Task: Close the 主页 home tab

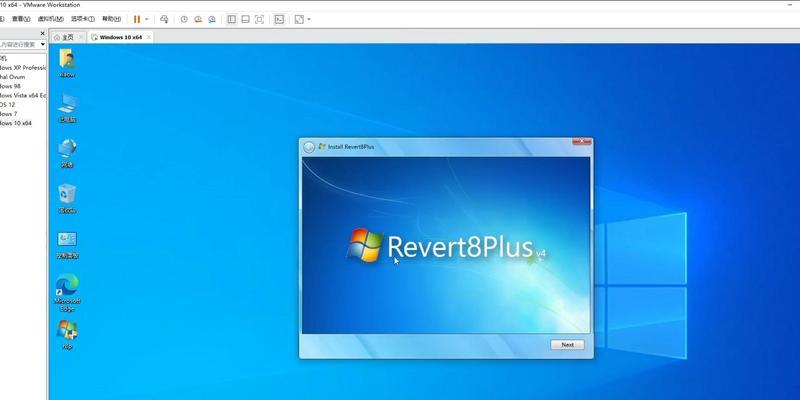Action: (81, 37)
